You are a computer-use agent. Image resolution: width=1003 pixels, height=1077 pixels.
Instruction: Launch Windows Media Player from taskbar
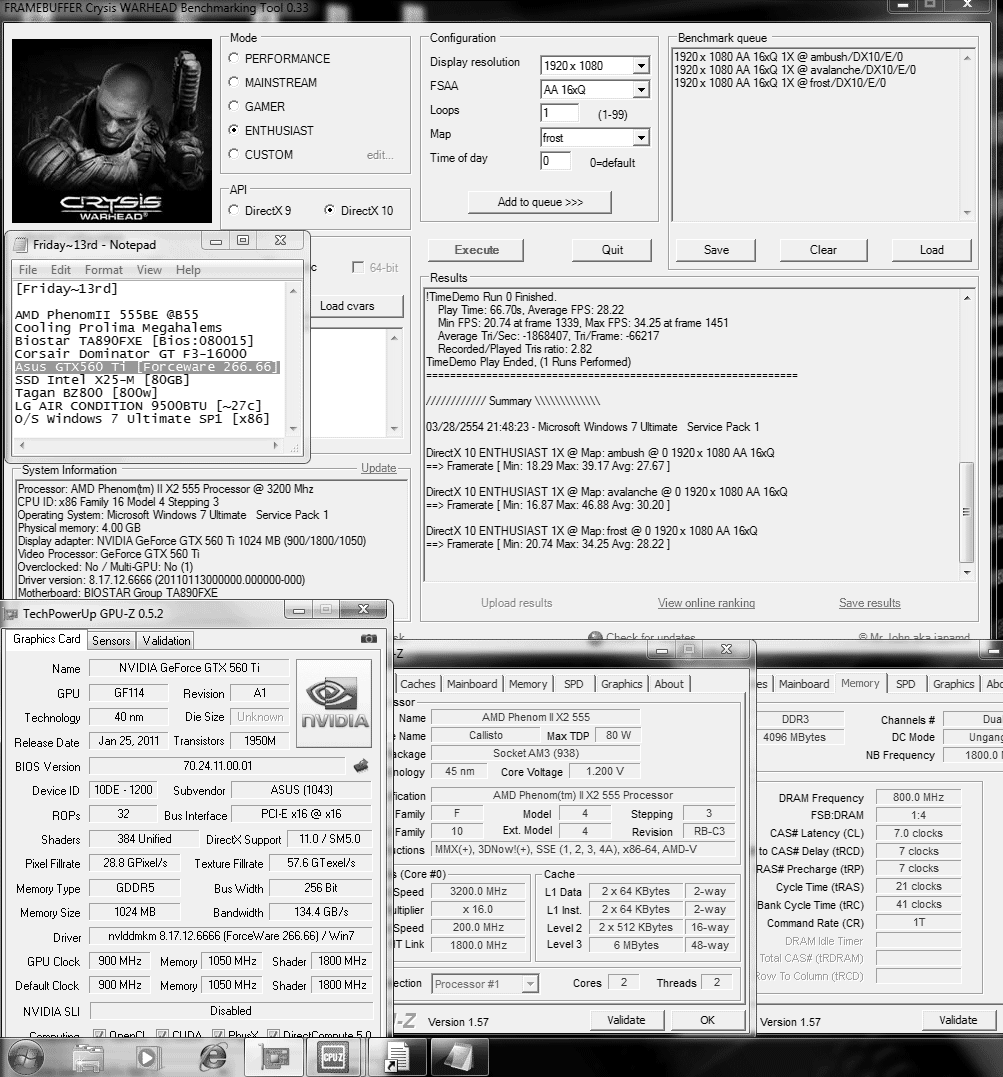(x=146, y=1058)
